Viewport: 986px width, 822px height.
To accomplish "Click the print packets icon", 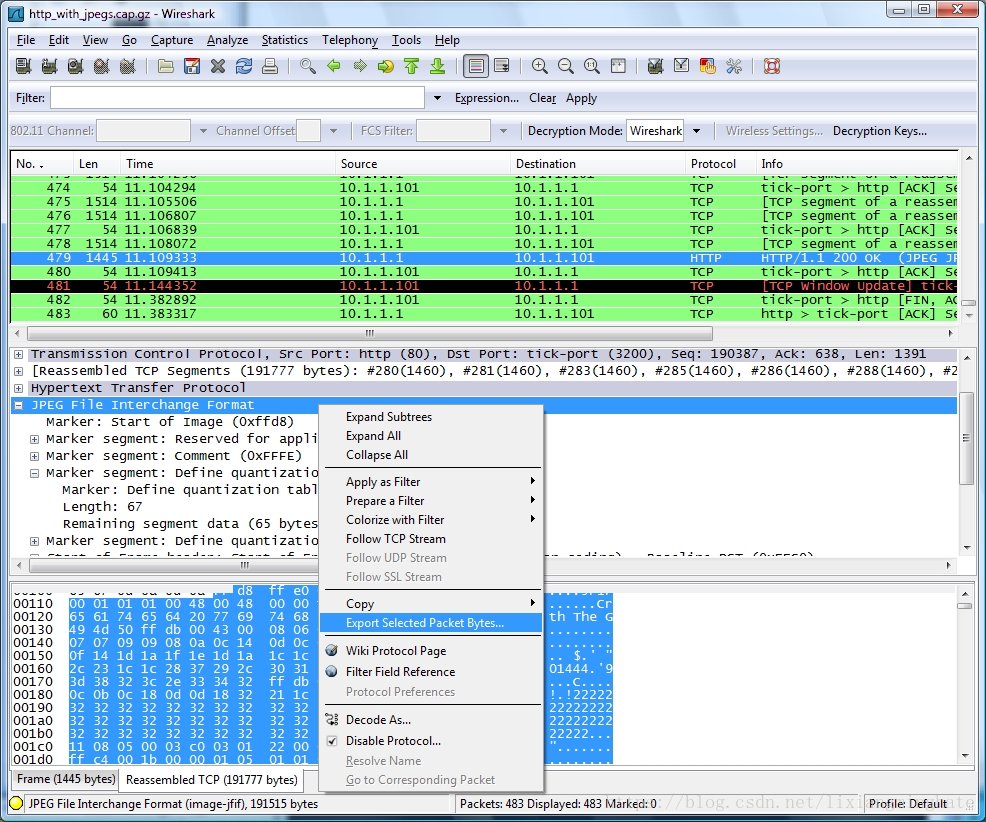I will [x=270, y=66].
